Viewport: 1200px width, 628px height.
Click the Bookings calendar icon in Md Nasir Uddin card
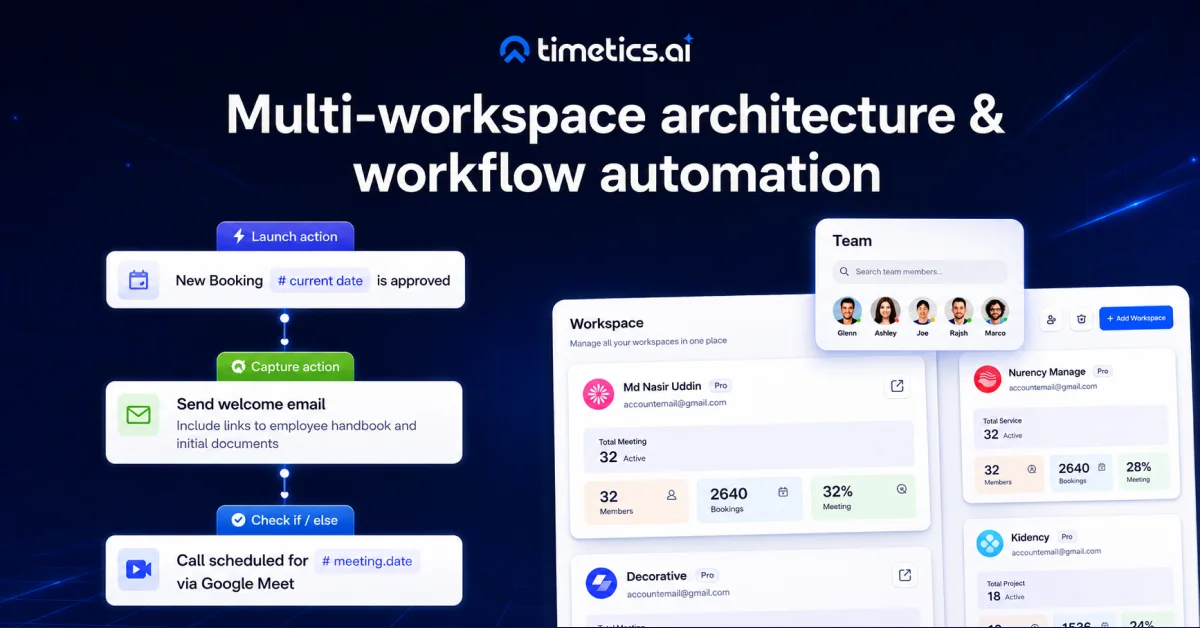783,491
